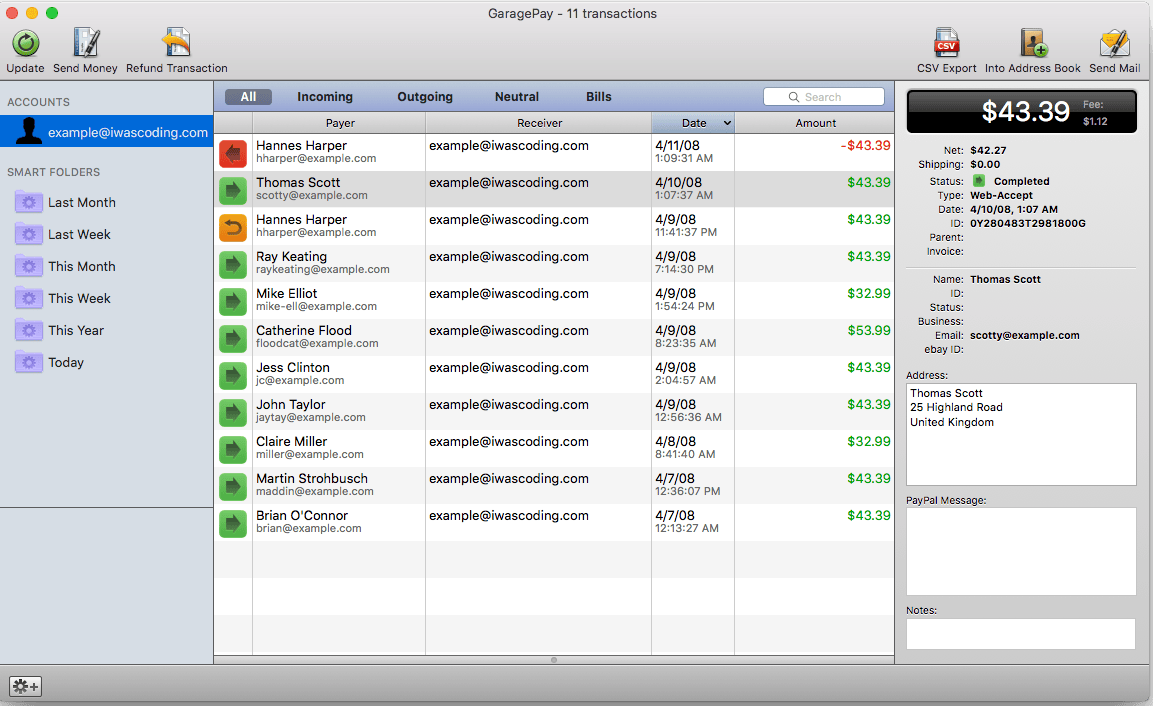Click the orange refund icon for Hannes Harper 4/9/08

[x=233, y=227]
